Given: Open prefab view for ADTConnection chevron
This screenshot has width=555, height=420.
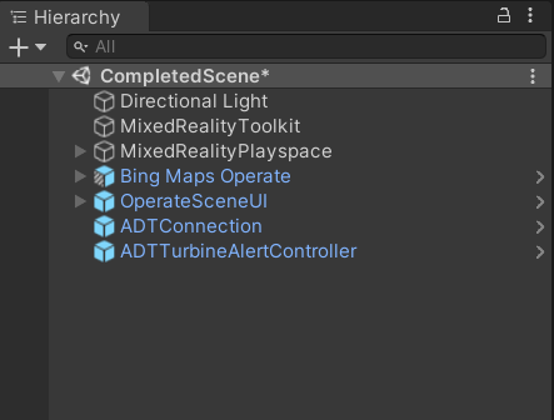Looking at the screenshot, I should pyautogui.click(x=540, y=227).
